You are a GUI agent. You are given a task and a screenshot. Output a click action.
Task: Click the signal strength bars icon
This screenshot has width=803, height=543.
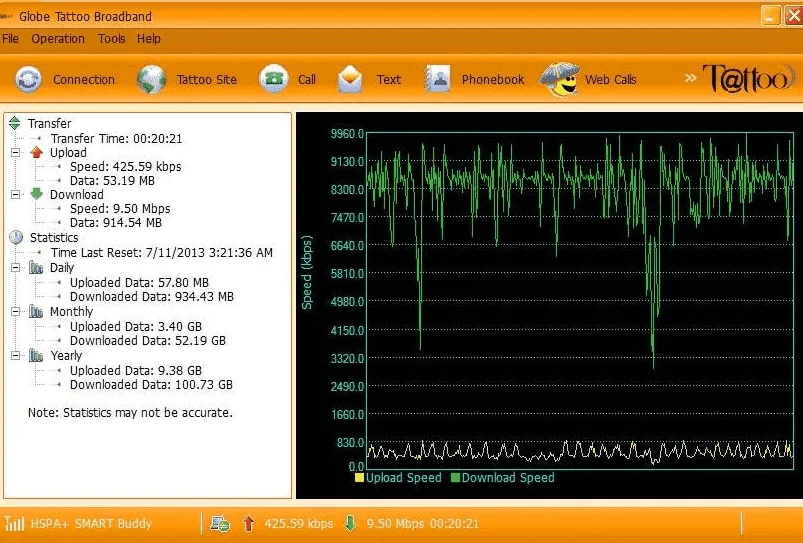point(15,524)
